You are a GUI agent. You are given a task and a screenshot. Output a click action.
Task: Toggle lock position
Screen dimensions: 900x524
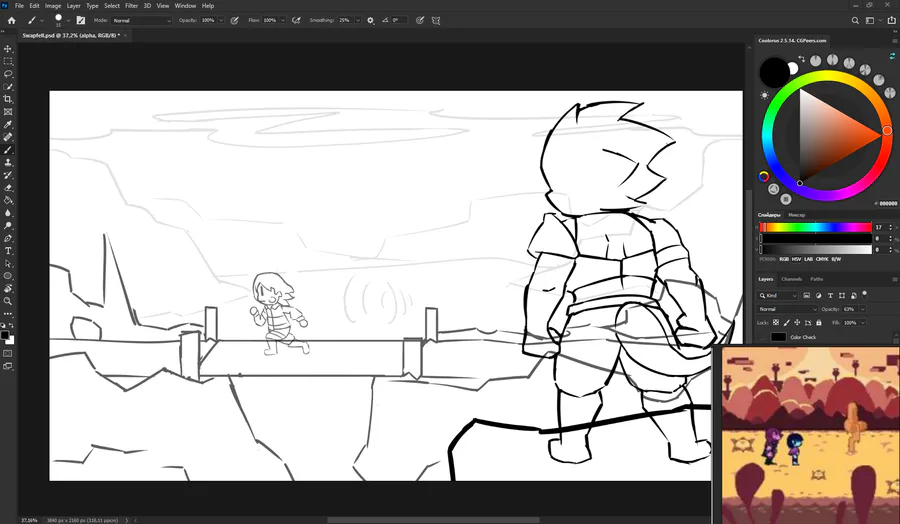[x=797, y=323]
